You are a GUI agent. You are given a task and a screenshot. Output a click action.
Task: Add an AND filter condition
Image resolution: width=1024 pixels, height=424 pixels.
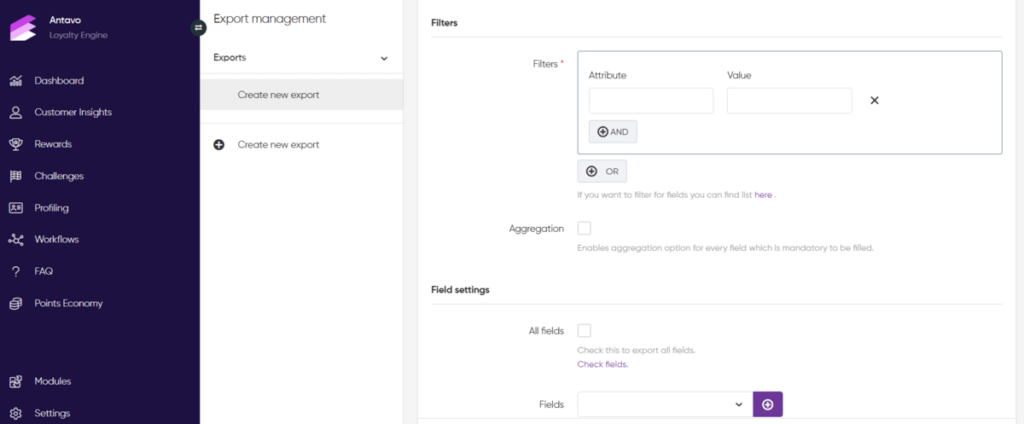pos(613,132)
